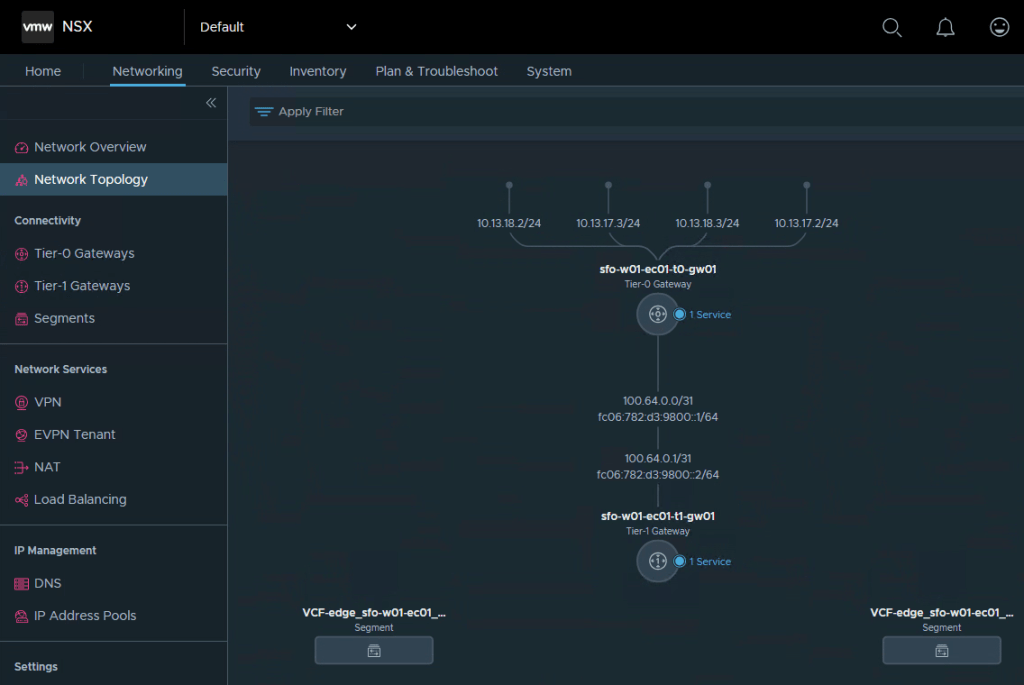The image size is (1024, 685).
Task: Click the Apply Filter icon
Action: [264, 112]
